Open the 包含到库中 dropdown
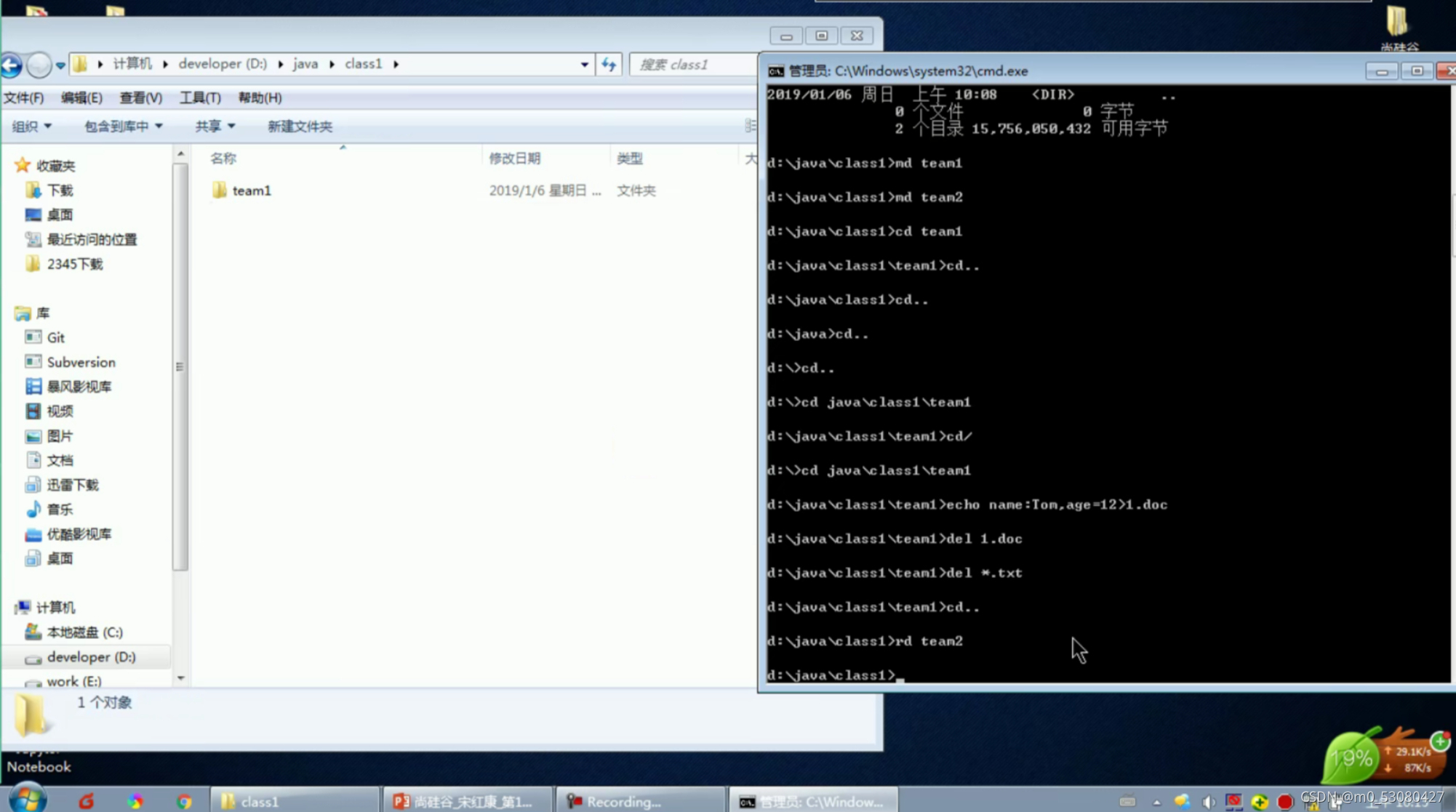Image resolution: width=1456 pixels, height=812 pixels. click(x=123, y=126)
